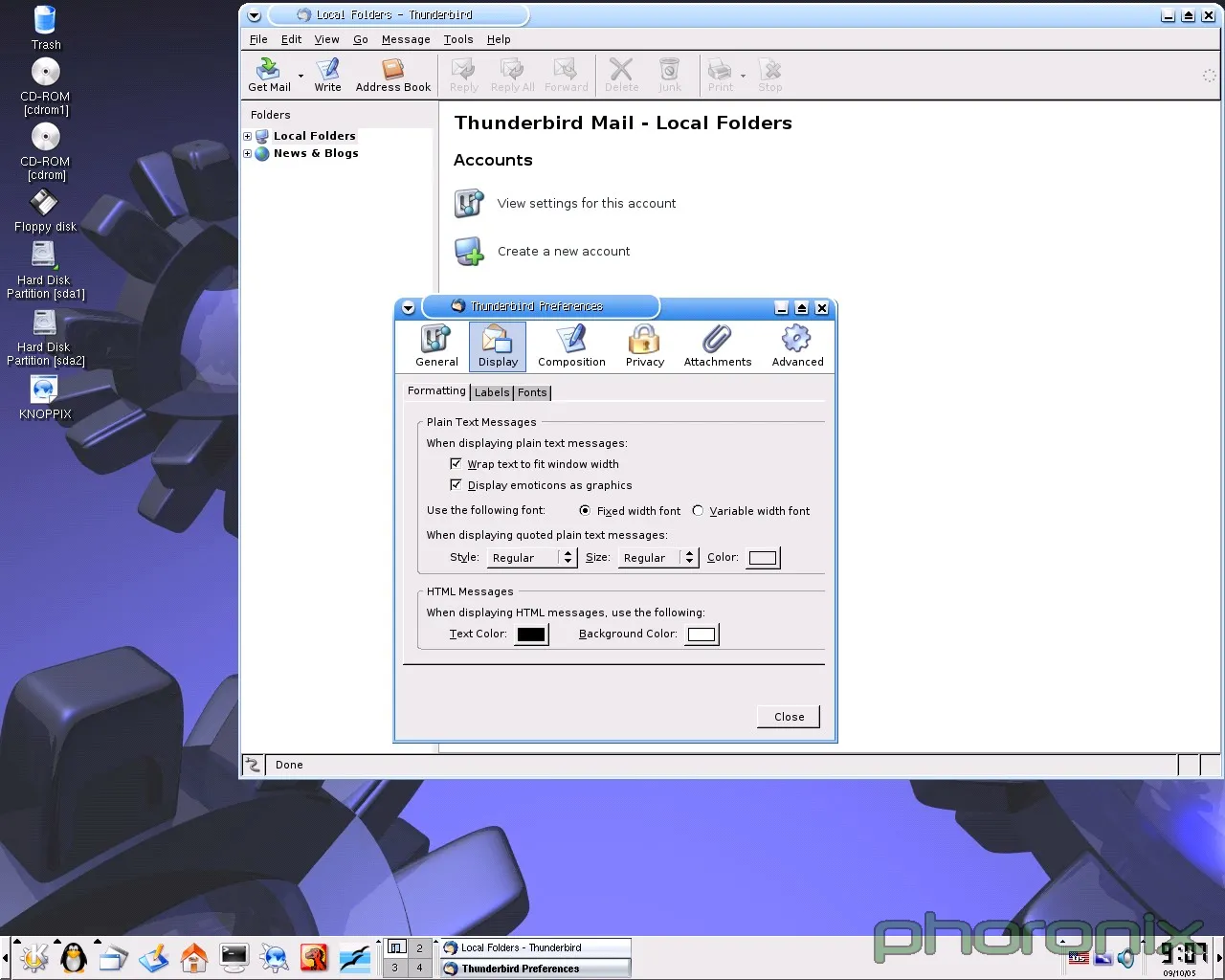Open the Preferences window menu arrow
This screenshot has width=1225, height=980.
pos(409,307)
